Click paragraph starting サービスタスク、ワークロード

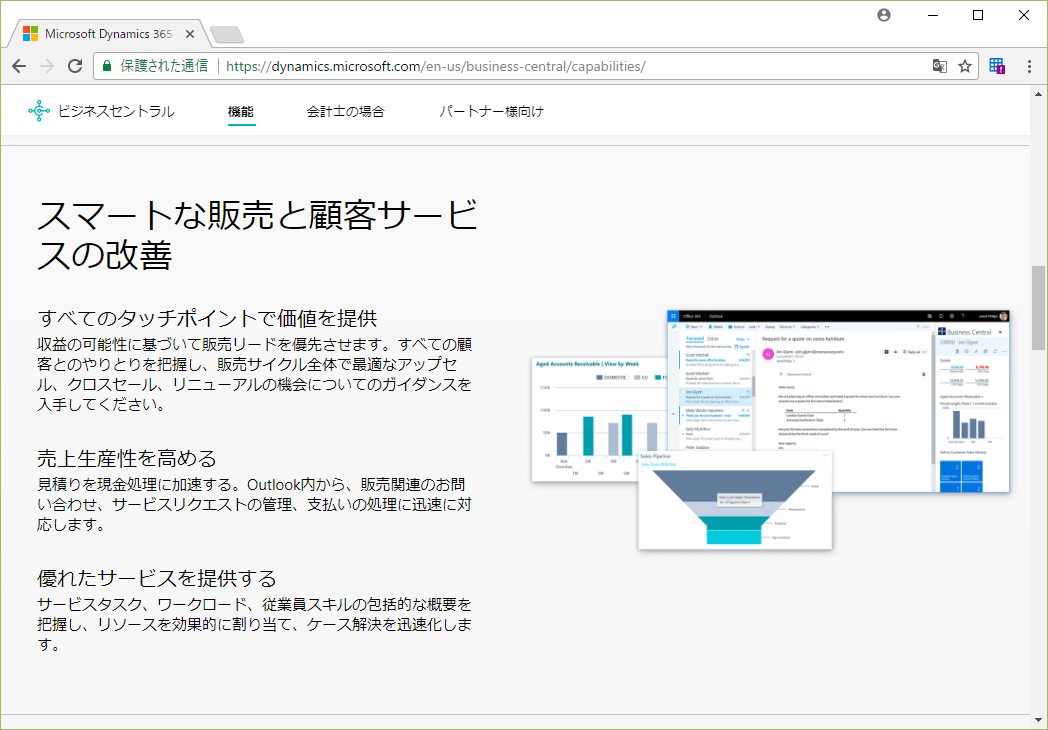click(x=255, y=624)
